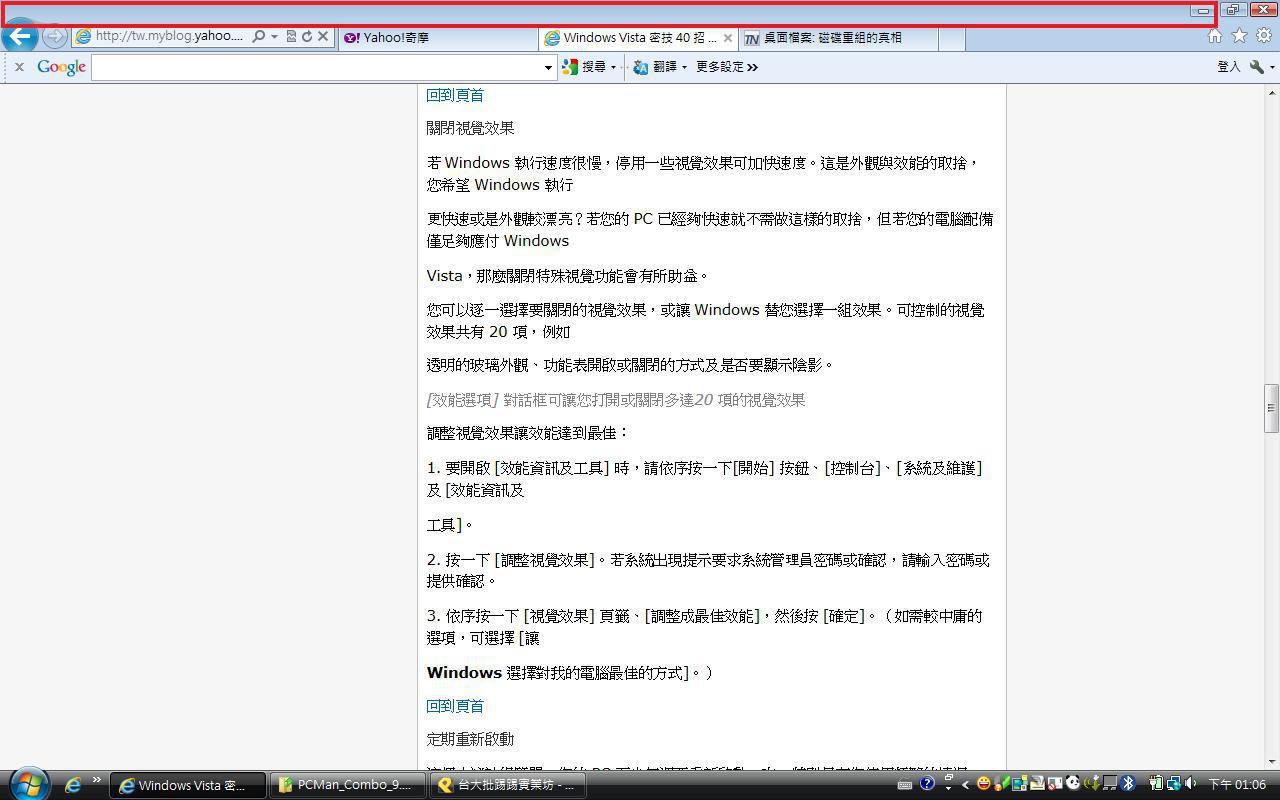Open the volume speaker tray icon
Image resolution: width=1280 pixels, height=800 pixels.
1190,784
